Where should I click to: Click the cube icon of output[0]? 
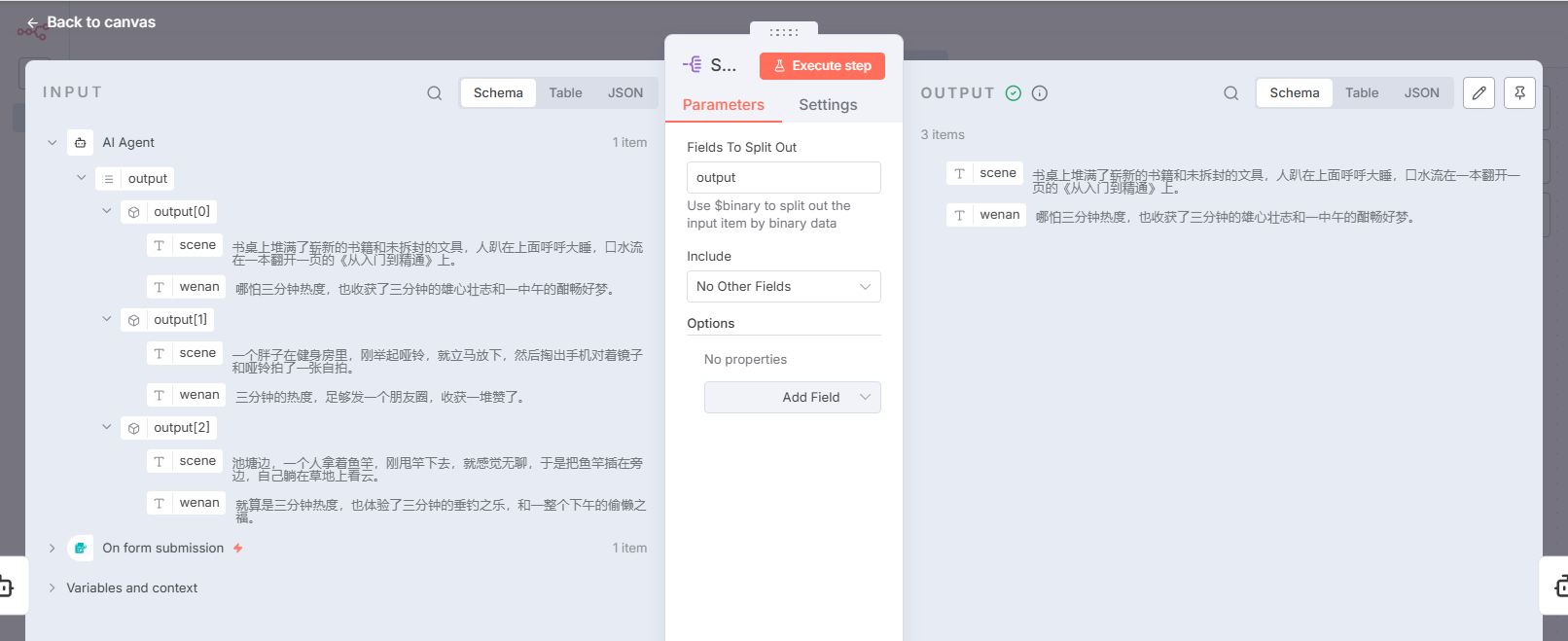[x=134, y=212]
